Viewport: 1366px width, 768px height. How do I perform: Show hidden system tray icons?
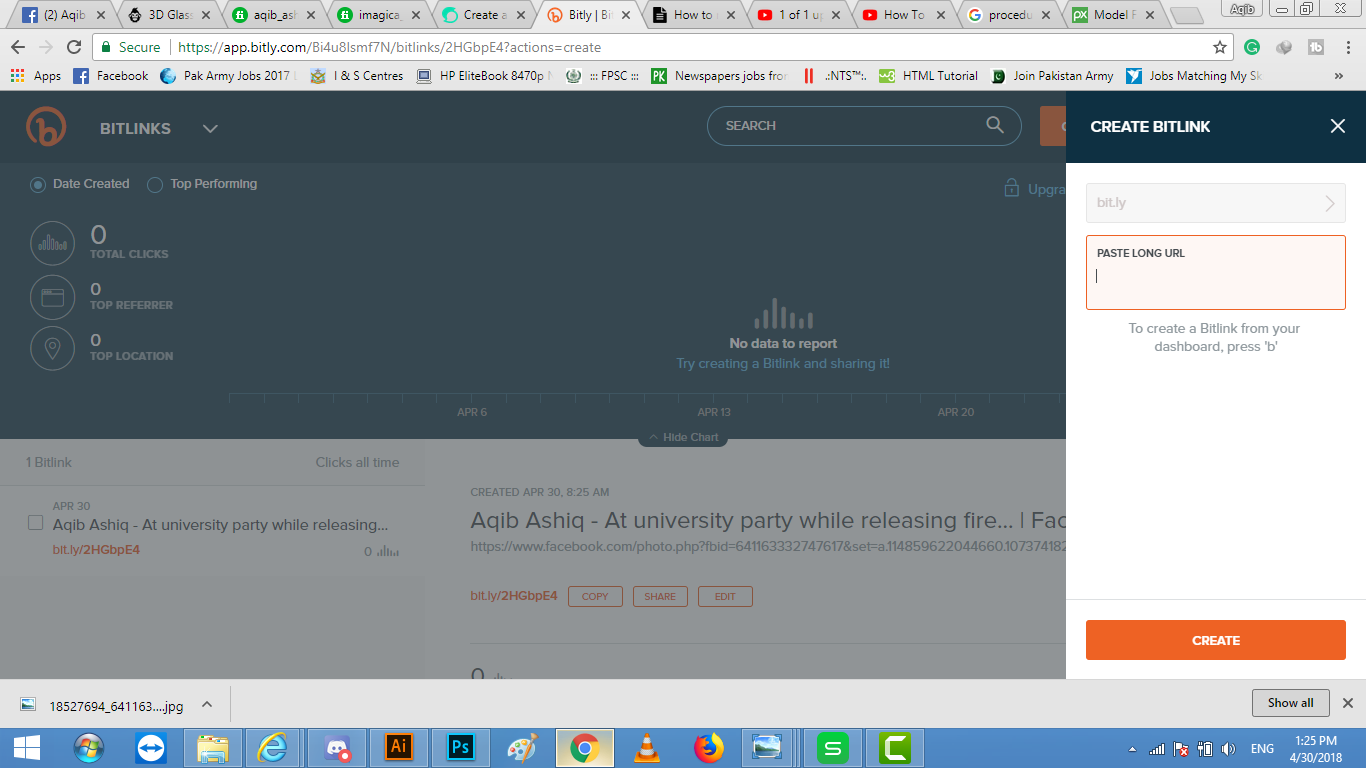(1132, 749)
